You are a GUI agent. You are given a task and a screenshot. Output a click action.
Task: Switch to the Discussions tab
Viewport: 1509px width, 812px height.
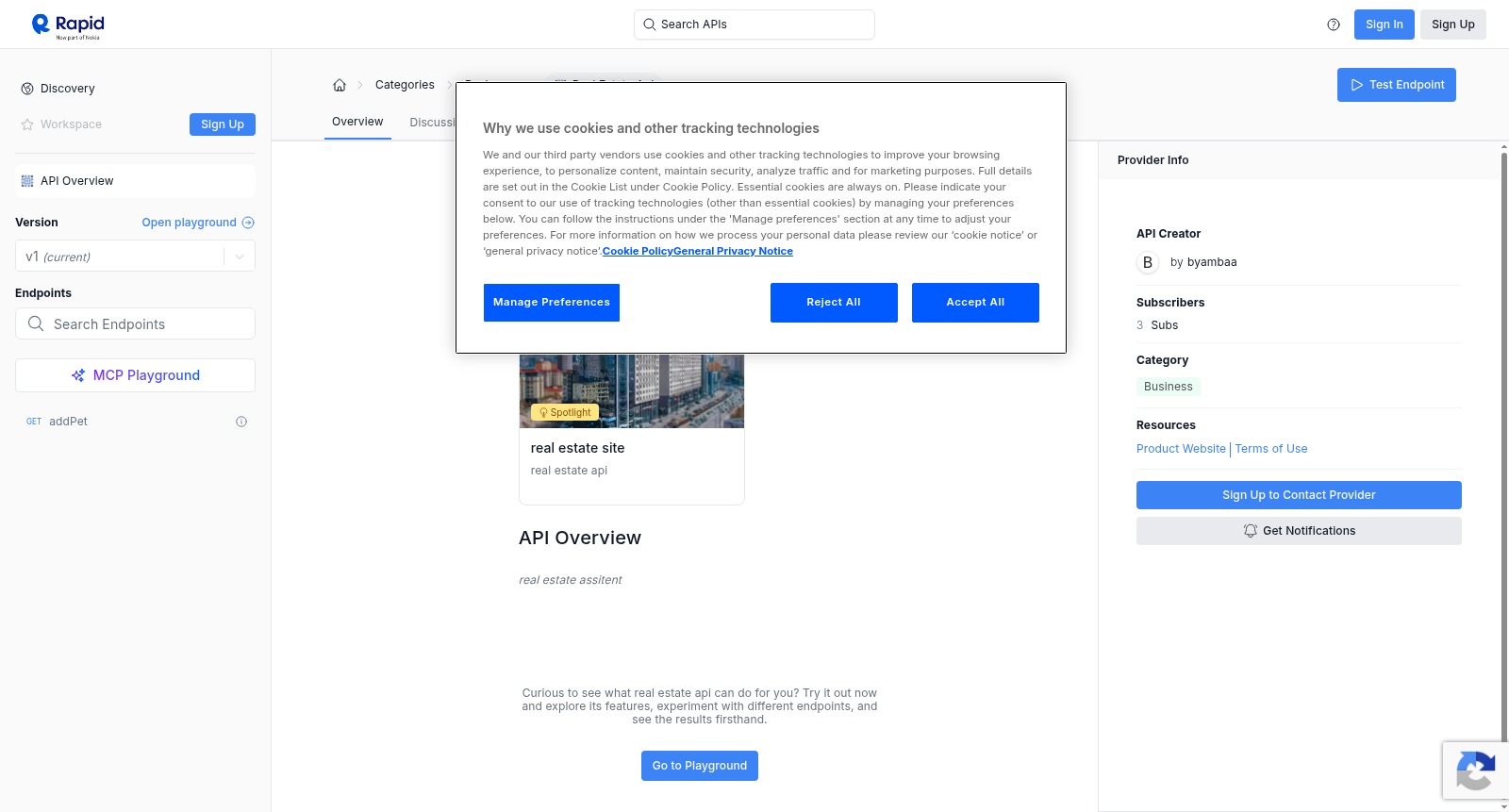coord(433,123)
